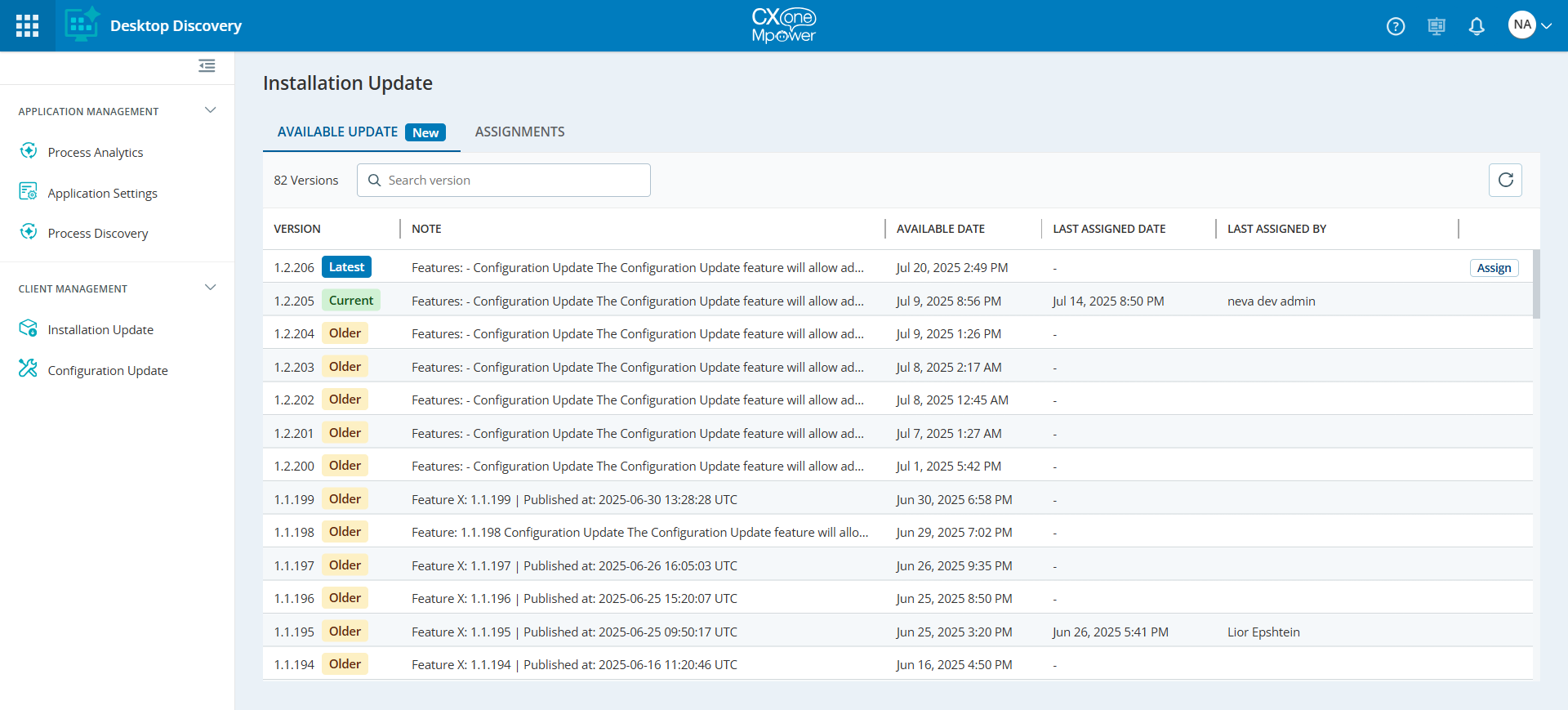Open the app launcher grid icon

tap(27, 25)
